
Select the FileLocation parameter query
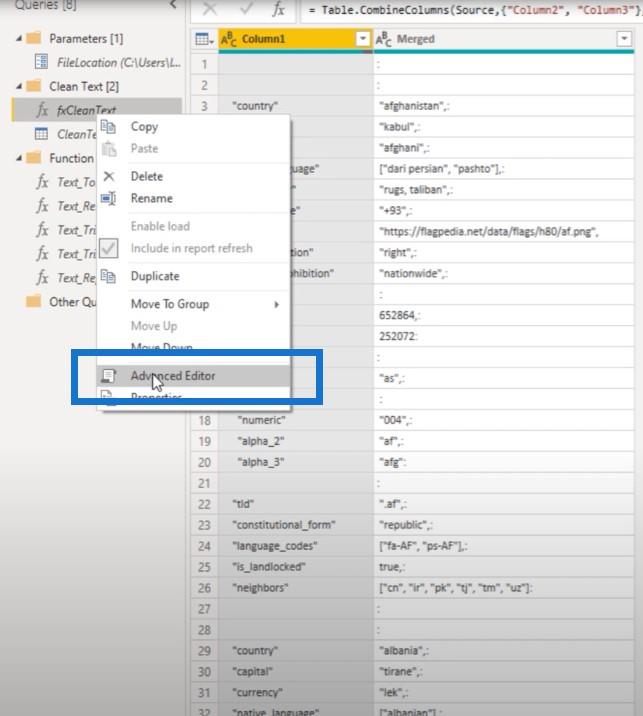click(119, 63)
